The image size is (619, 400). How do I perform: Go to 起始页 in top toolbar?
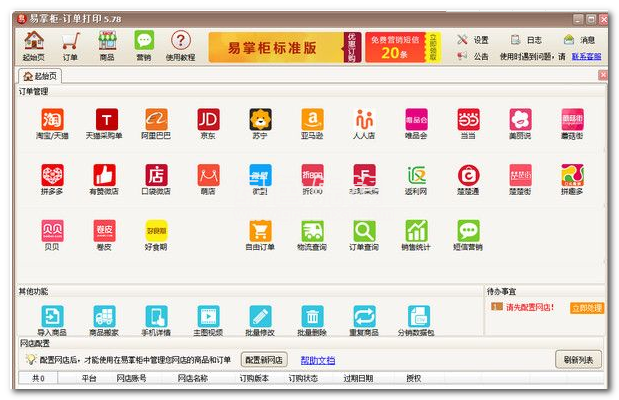pos(34,46)
